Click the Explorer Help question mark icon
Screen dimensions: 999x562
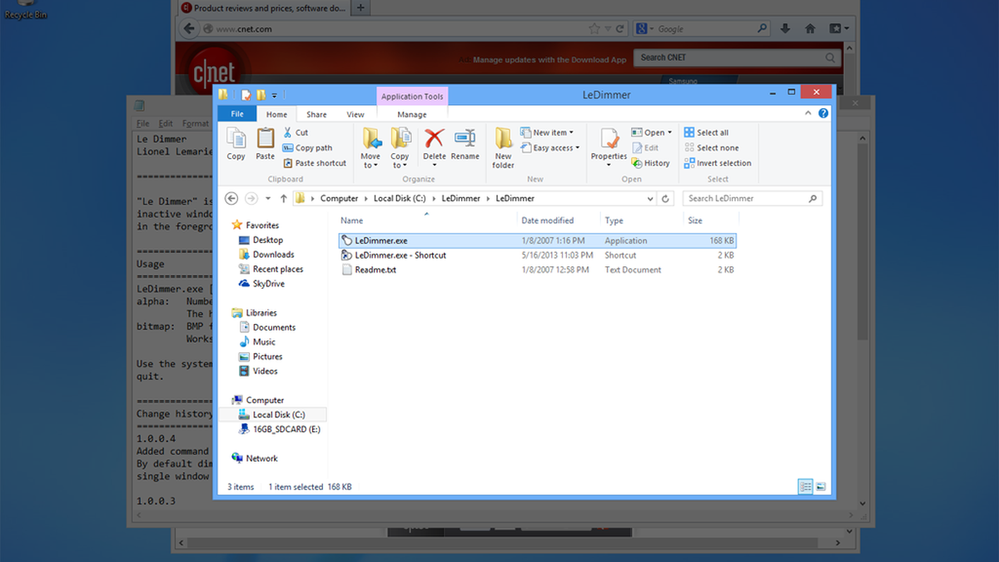pyautogui.click(x=823, y=113)
